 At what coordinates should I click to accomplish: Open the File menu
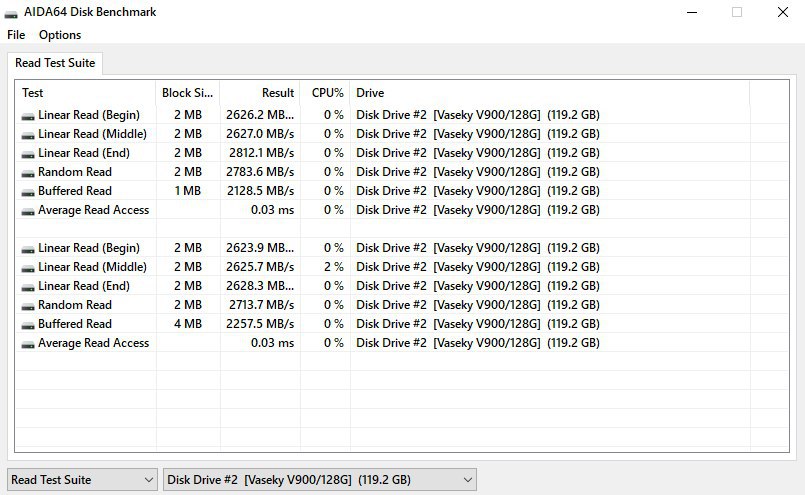16,35
